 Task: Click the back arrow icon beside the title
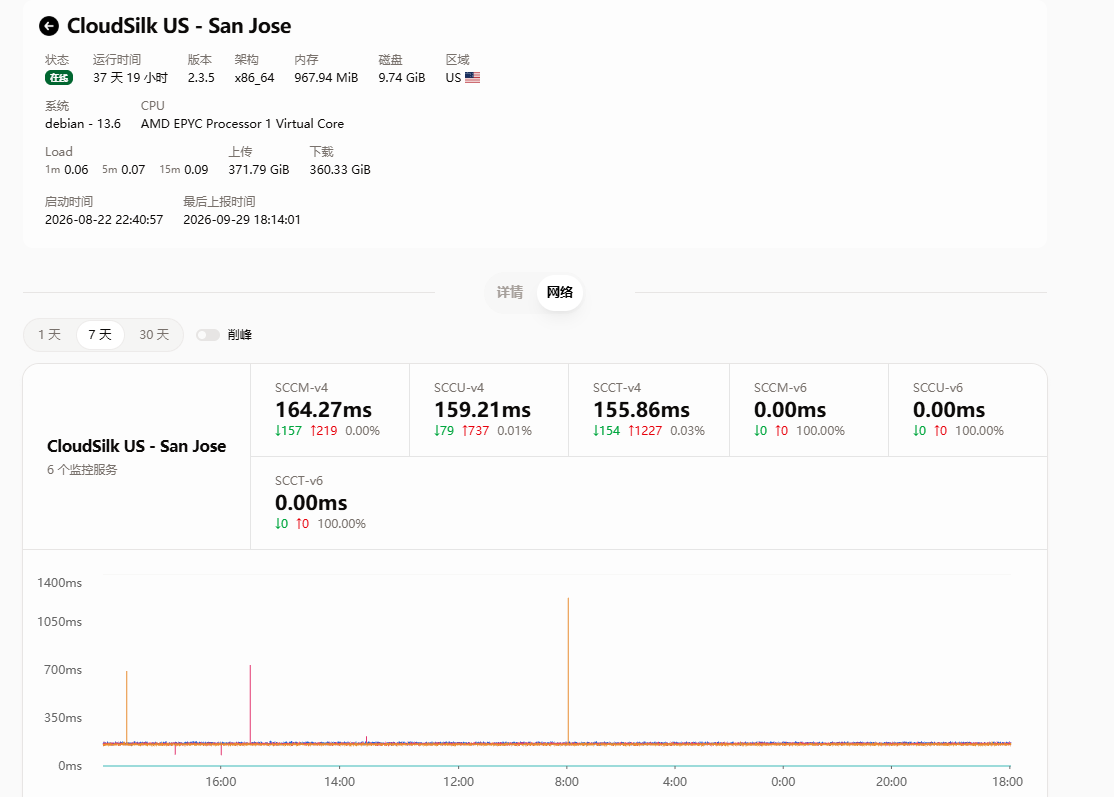tap(48, 26)
